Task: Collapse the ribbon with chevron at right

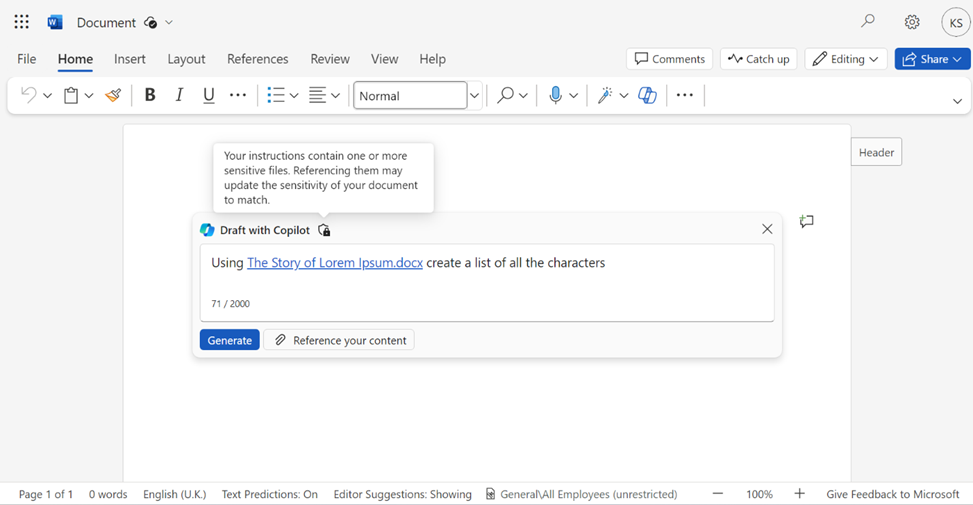Action: 957,101
